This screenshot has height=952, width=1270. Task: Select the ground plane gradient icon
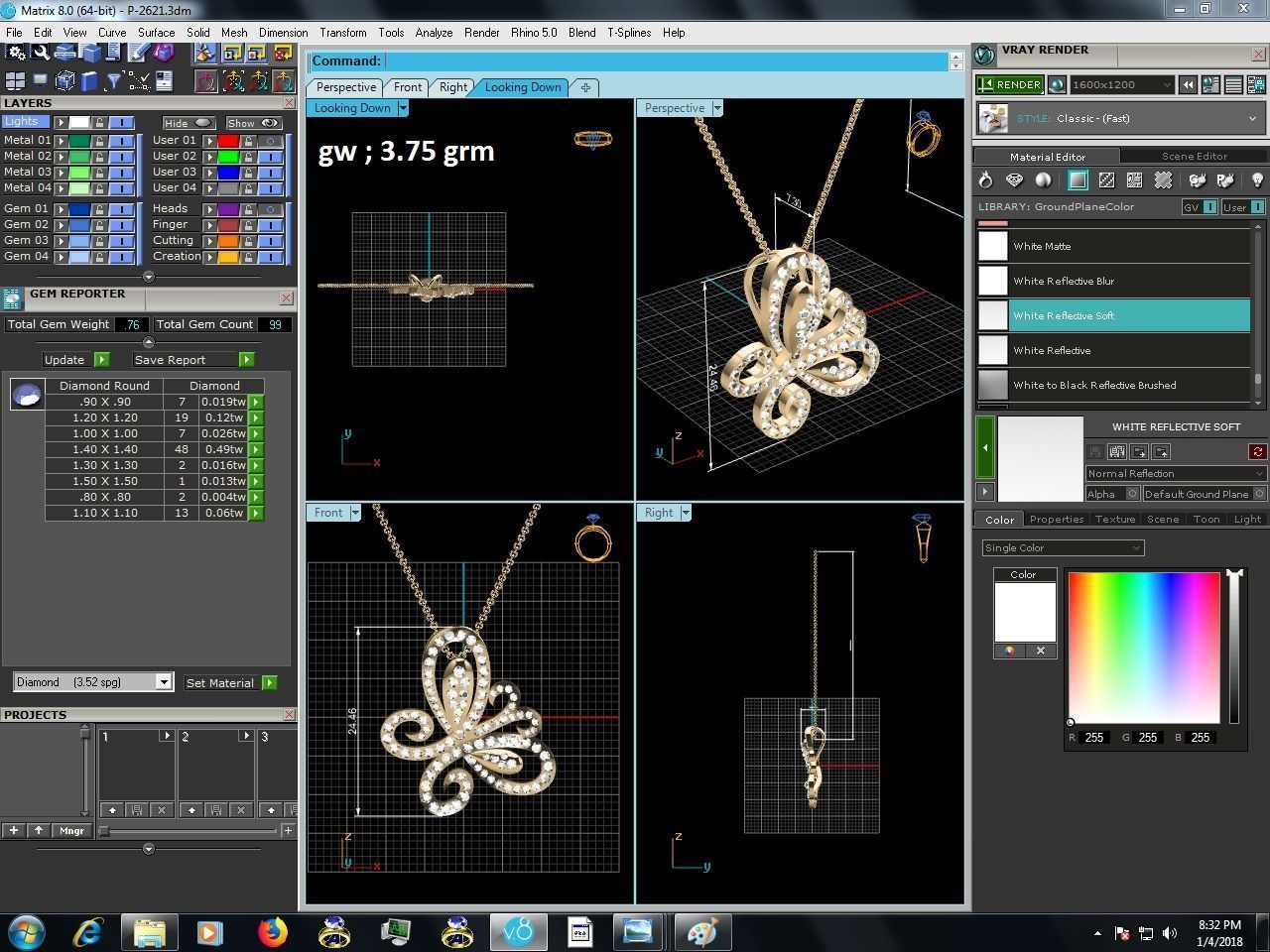(1078, 179)
